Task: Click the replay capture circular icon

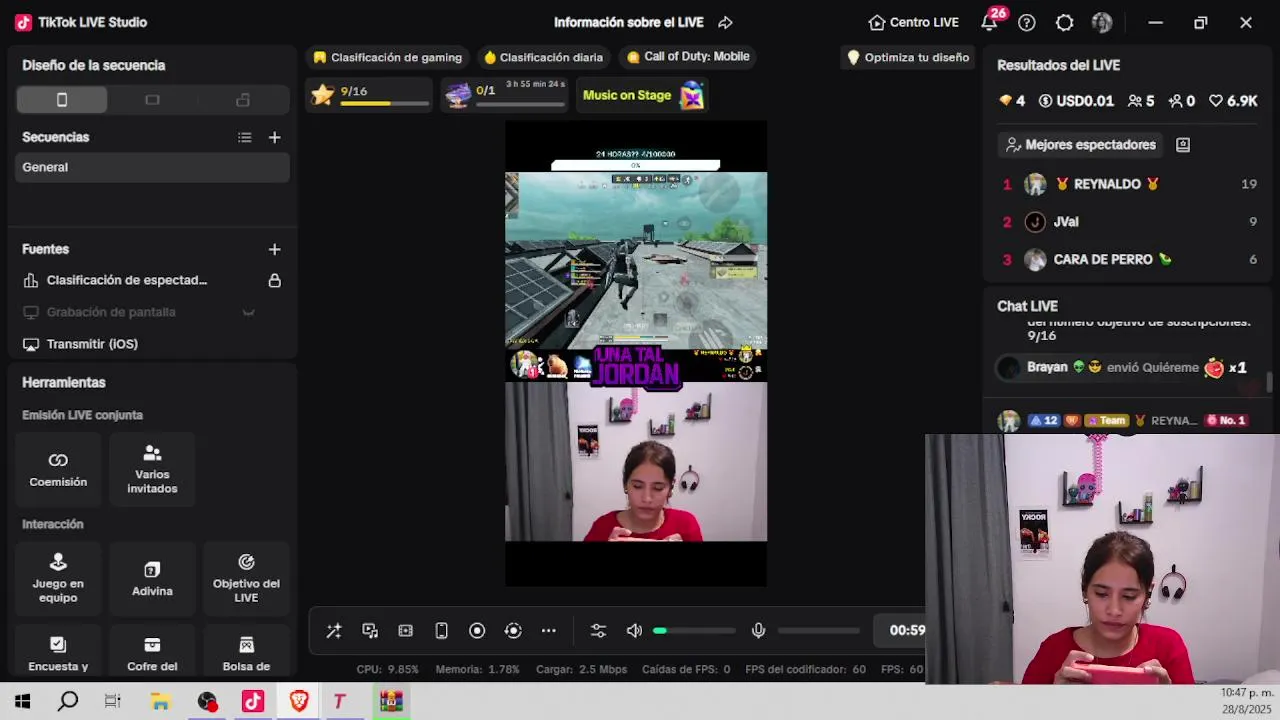Action: pos(513,630)
